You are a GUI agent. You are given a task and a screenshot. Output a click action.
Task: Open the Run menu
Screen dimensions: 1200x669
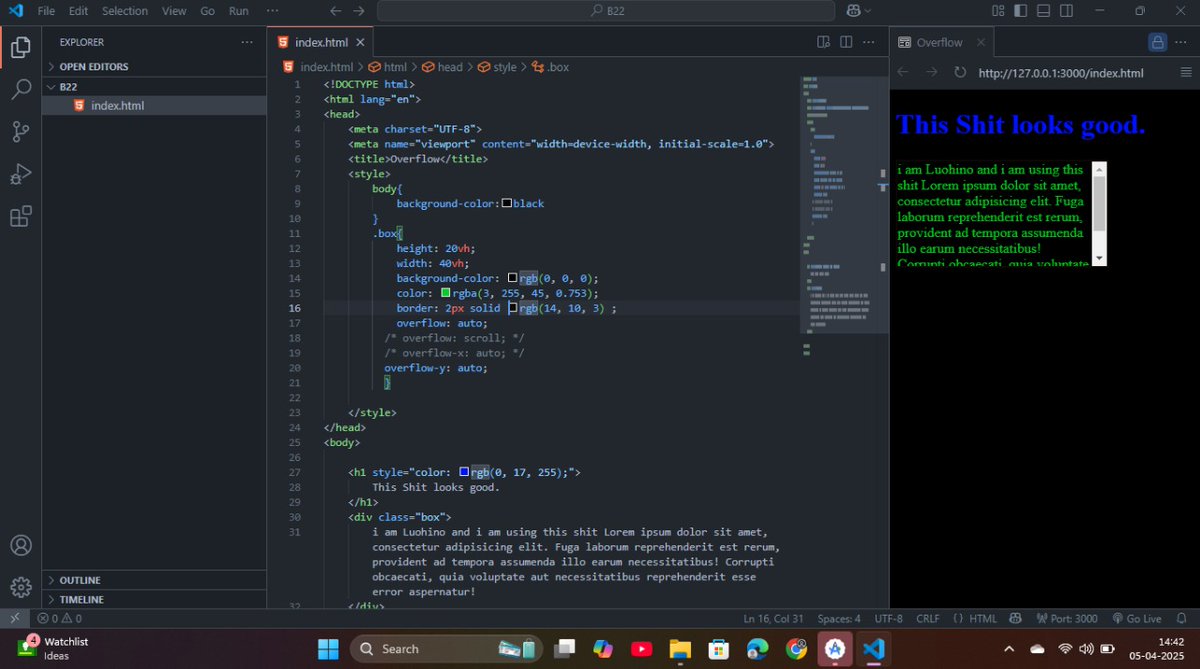click(238, 11)
